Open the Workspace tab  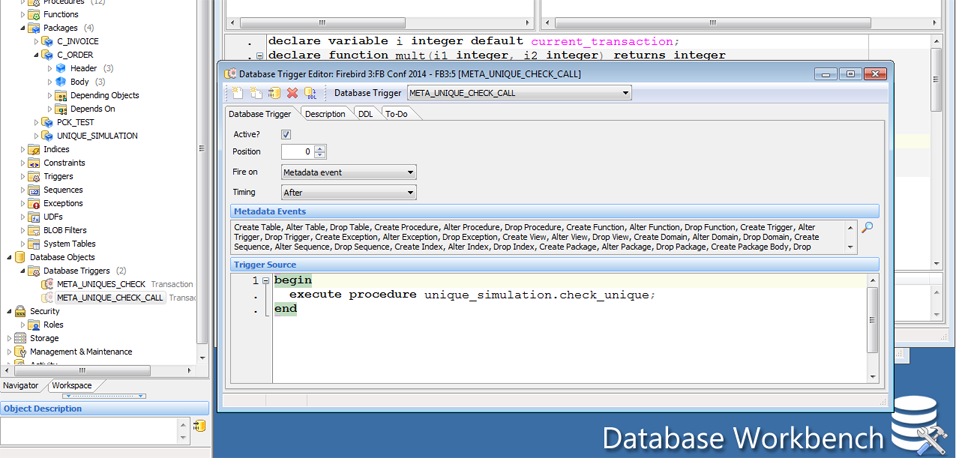[x=71, y=385]
